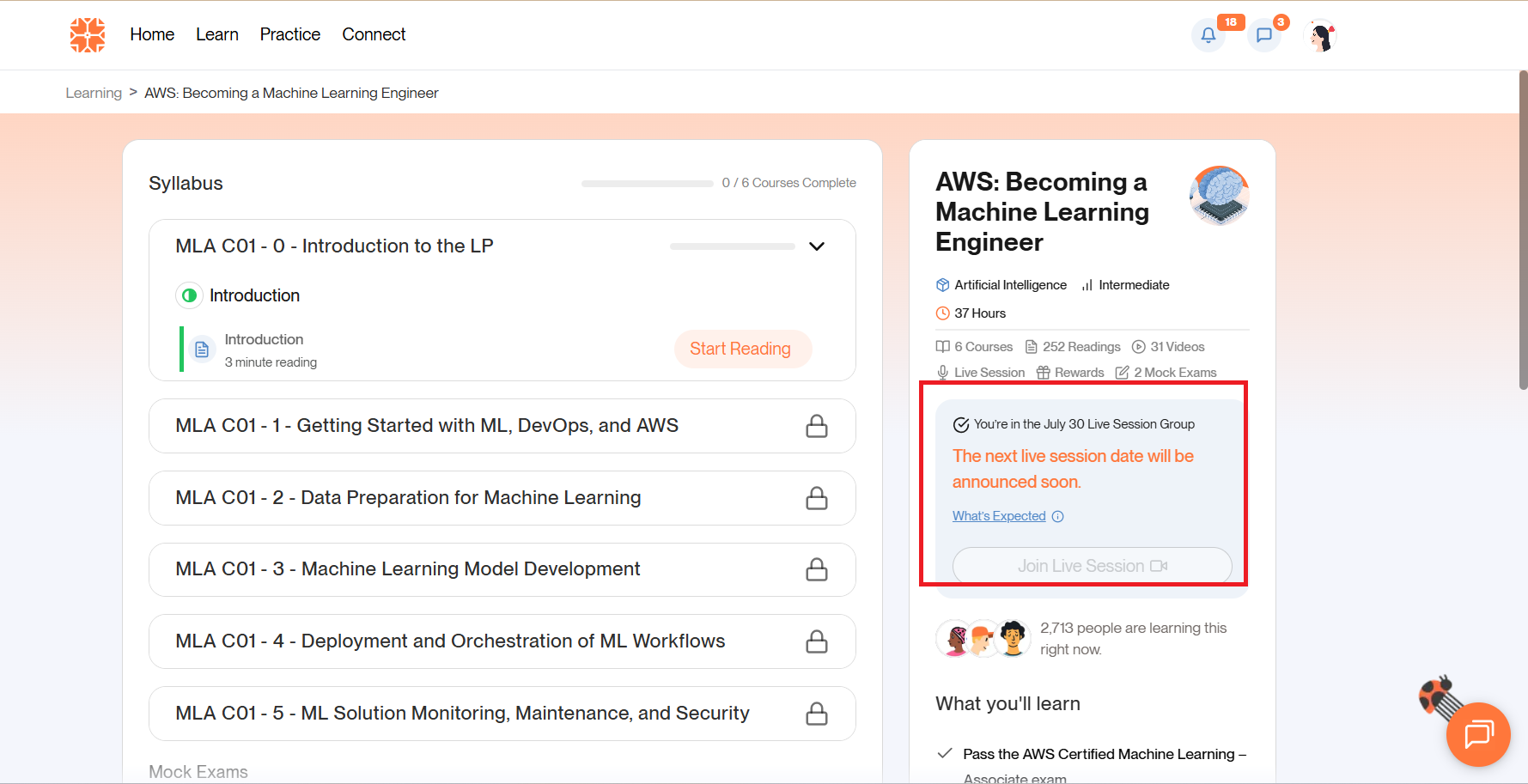1528x784 pixels.
Task: Click the Start Reading button
Action: tap(741, 349)
